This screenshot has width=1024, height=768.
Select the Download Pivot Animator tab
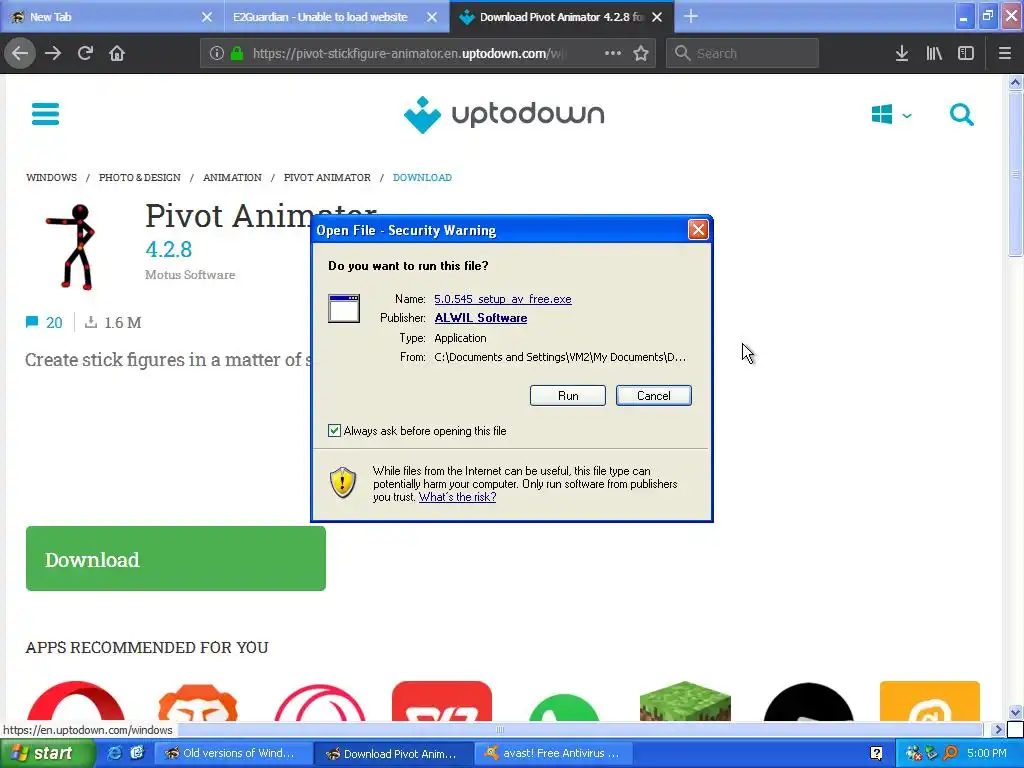coord(562,17)
